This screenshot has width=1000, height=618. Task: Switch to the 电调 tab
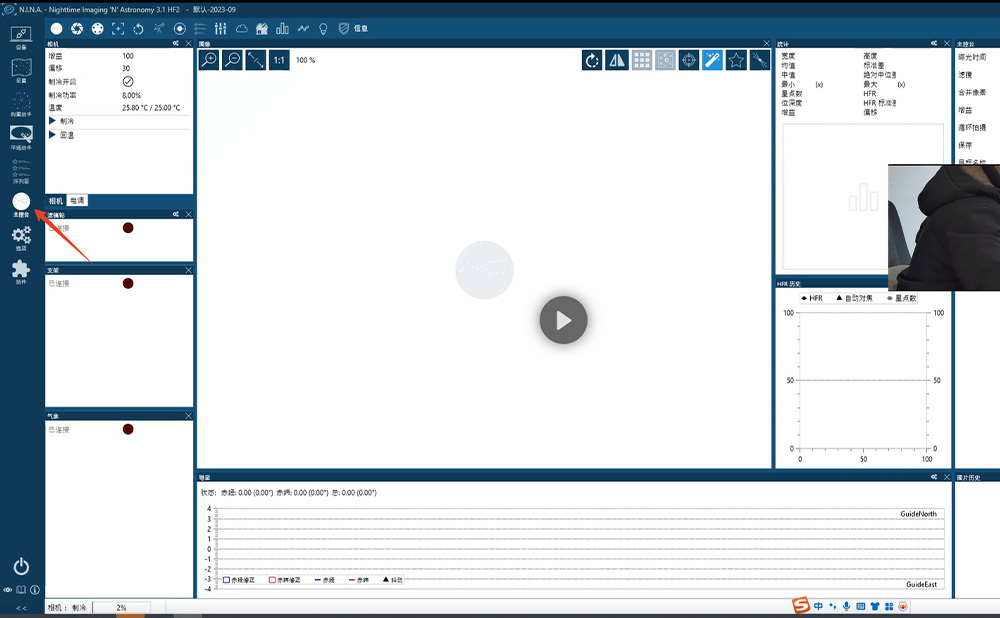coord(77,201)
